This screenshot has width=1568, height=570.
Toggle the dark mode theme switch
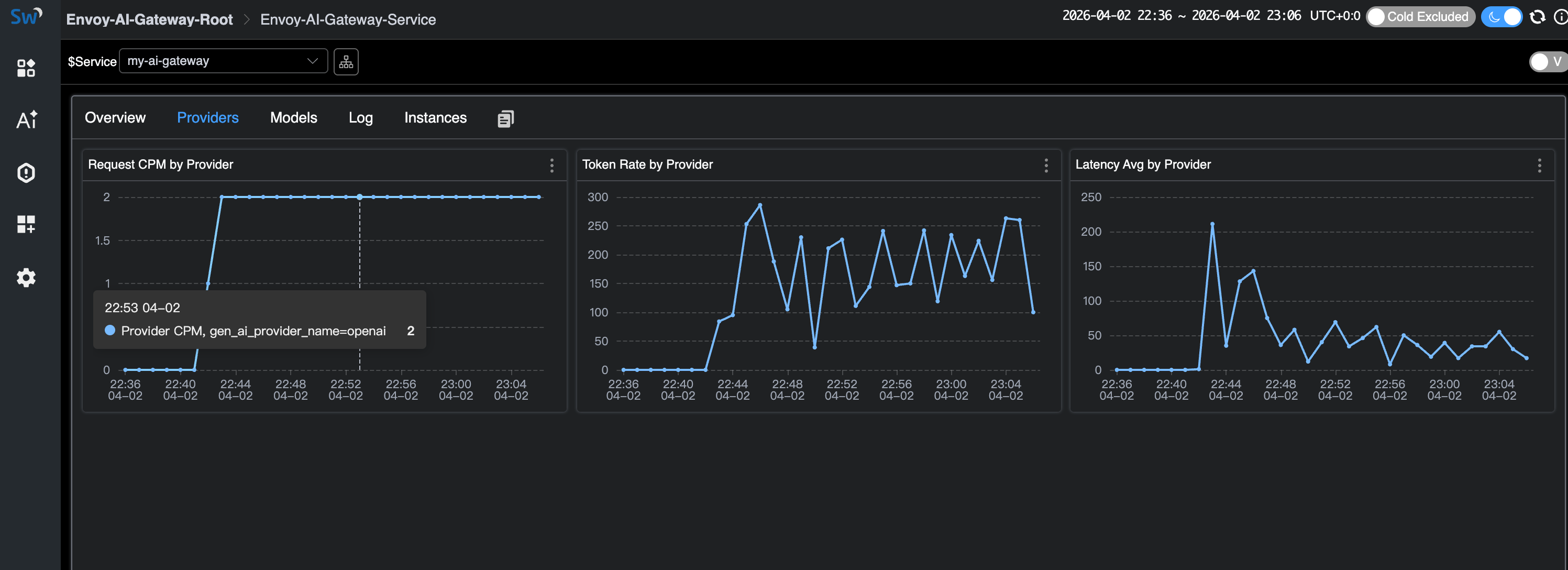pyautogui.click(x=1501, y=17)
